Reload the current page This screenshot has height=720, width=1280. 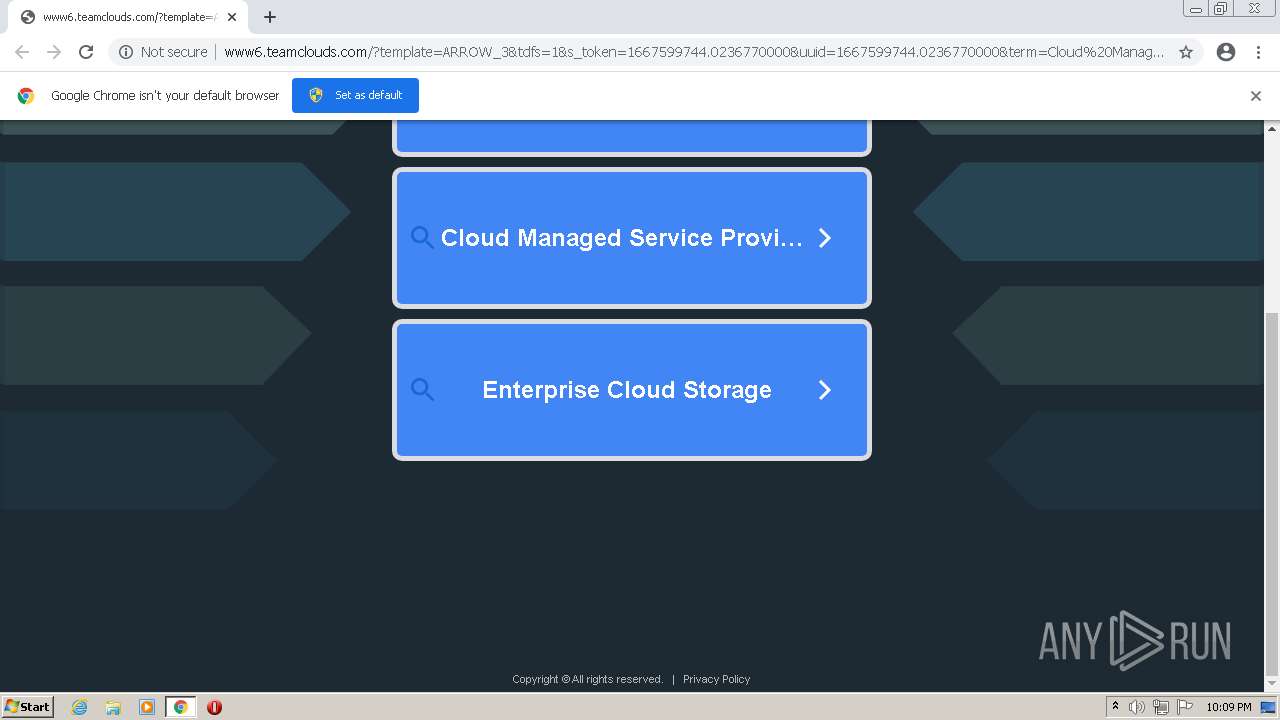pos(86,52)
